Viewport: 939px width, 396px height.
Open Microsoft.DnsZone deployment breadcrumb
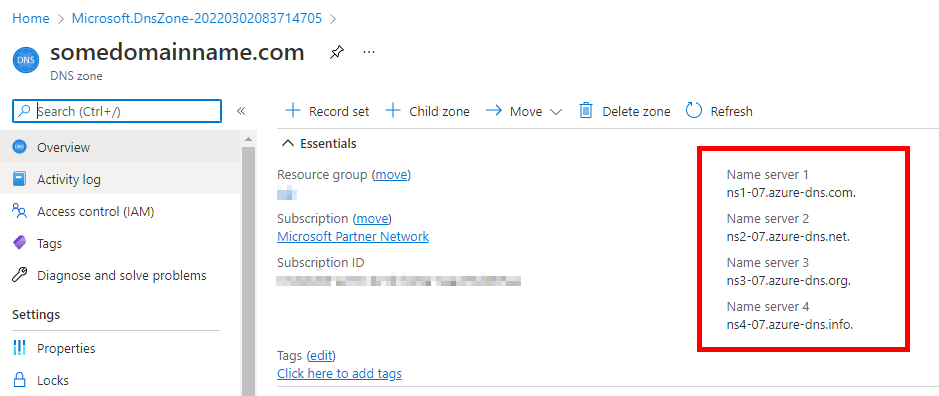pos(197,19)
